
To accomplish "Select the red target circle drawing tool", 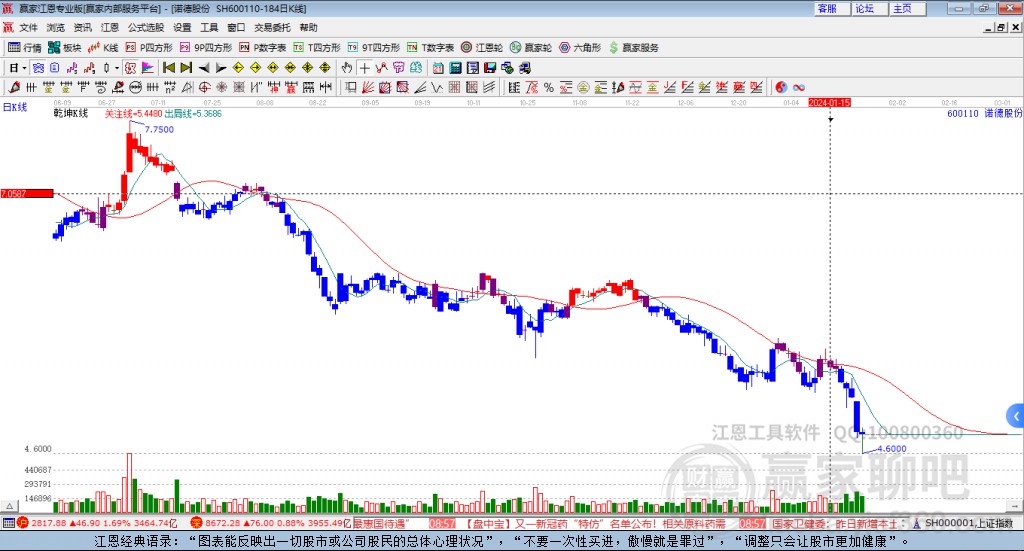I will tap(204, 87).
